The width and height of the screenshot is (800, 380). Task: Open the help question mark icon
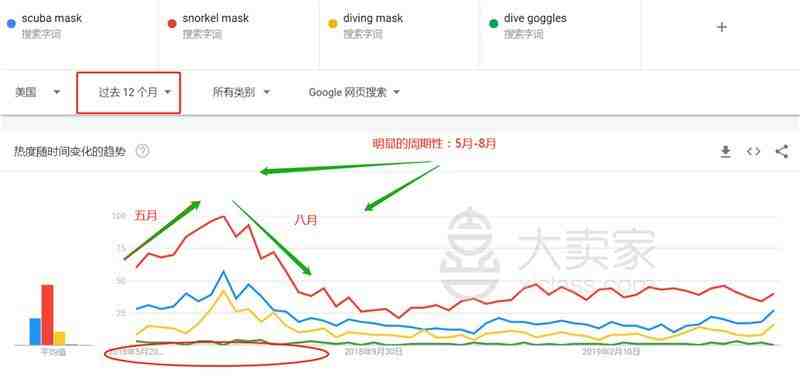143,151
